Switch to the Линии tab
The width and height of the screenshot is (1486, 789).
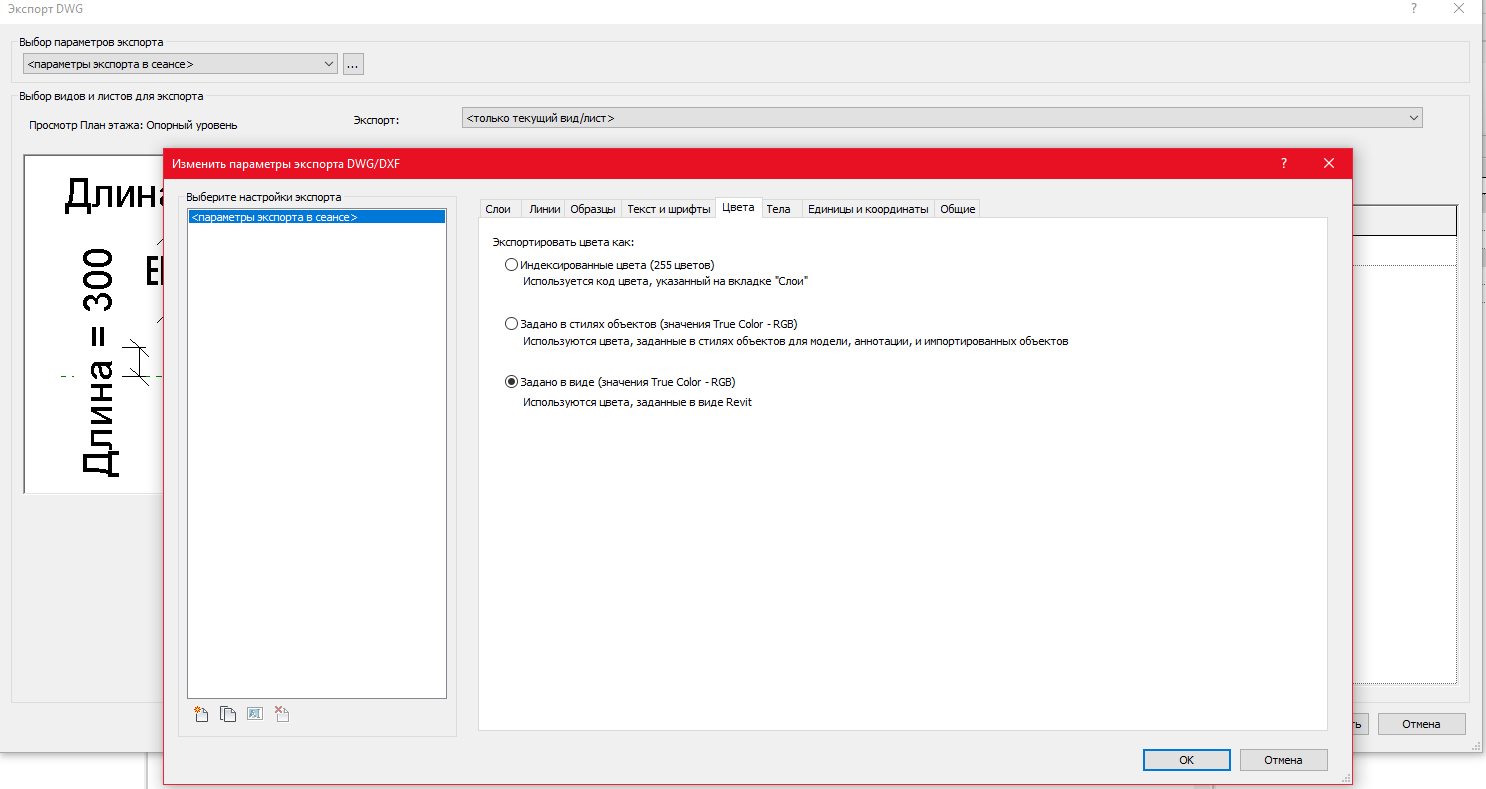[x=545, y=209]
